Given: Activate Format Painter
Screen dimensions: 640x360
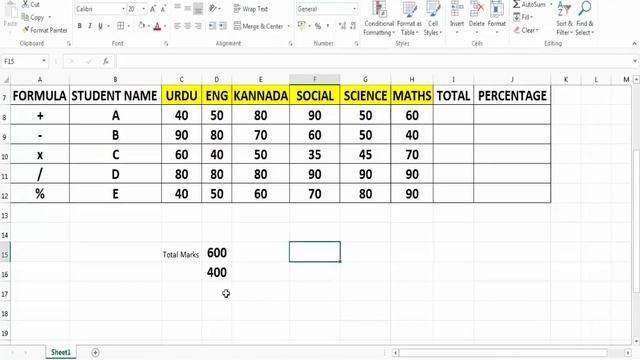Looking at the screenshot, I should [x=45, y=30].
